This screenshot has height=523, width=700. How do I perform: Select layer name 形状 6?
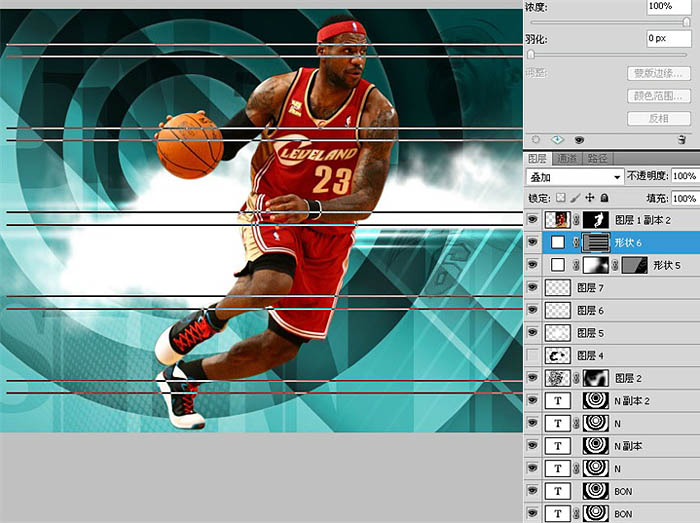coord(628,242)
